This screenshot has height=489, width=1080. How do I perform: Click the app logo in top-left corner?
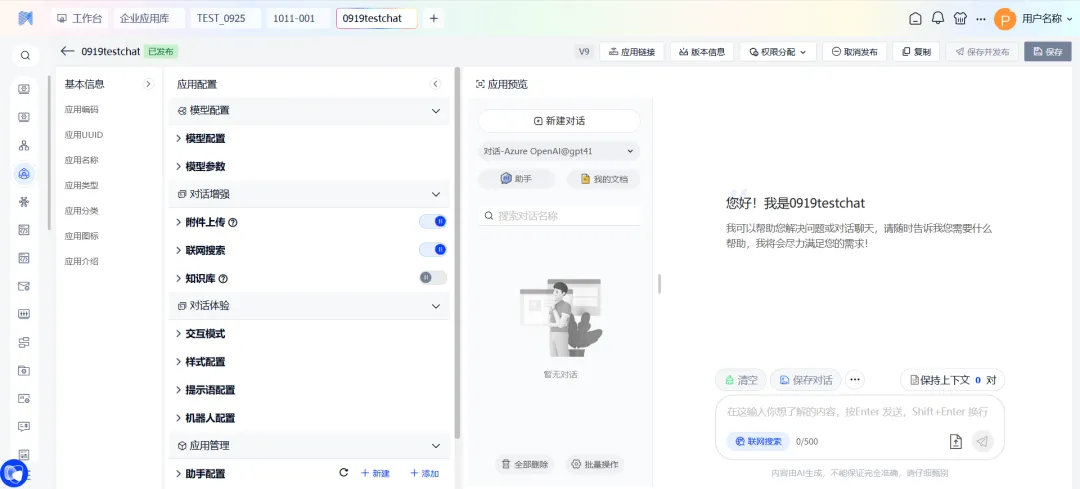tap(25, 19)
